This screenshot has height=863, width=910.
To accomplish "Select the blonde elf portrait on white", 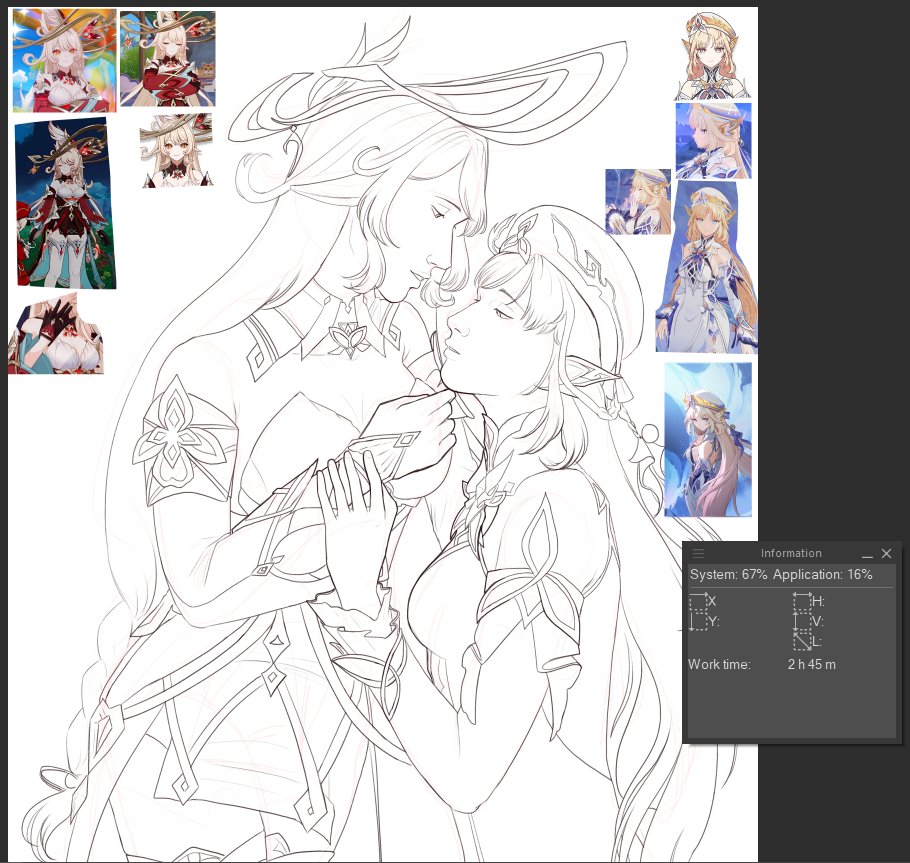I will [713, 56].
